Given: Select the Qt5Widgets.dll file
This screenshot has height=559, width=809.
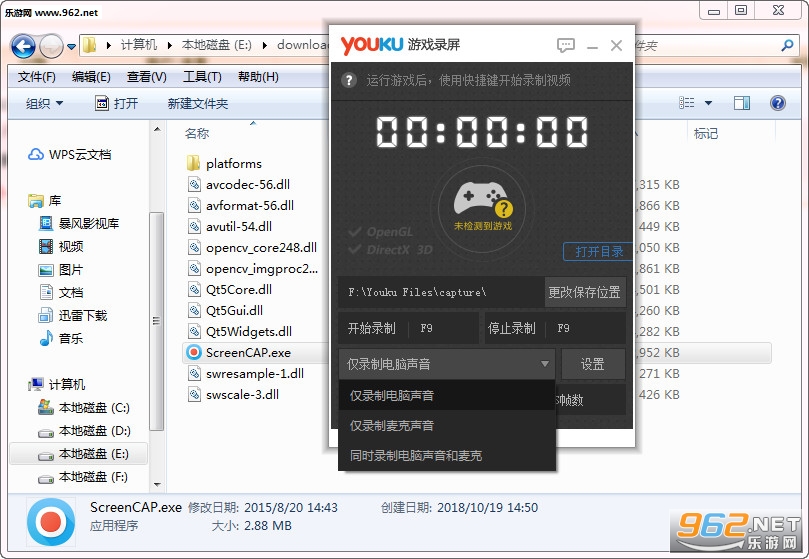Looking at the screenshot, I should [239, 331].
